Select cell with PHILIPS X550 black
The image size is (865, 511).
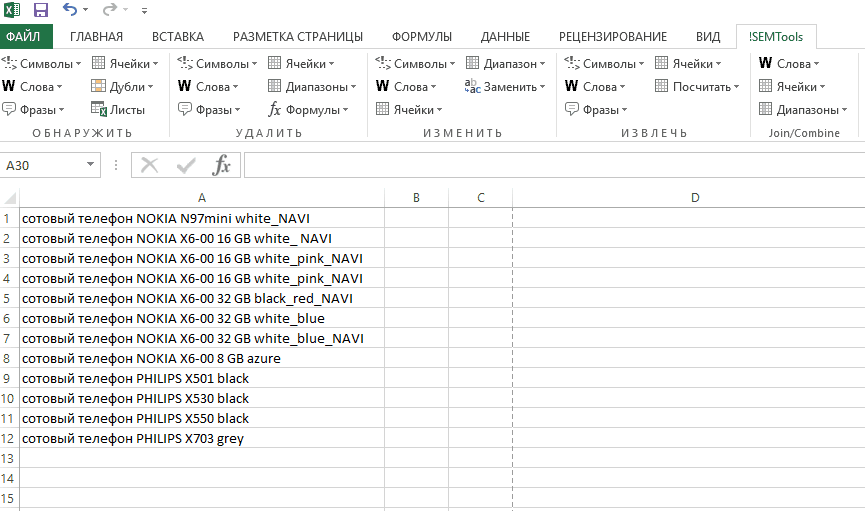click(x=202, y=418)
